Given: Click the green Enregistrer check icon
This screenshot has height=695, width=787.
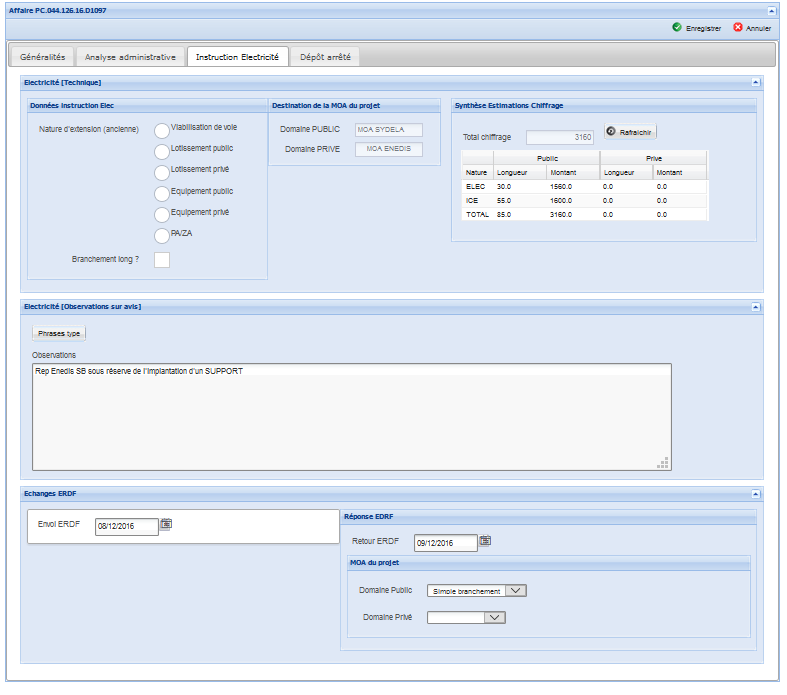Looking at the screenshot, I should point(677,27).
